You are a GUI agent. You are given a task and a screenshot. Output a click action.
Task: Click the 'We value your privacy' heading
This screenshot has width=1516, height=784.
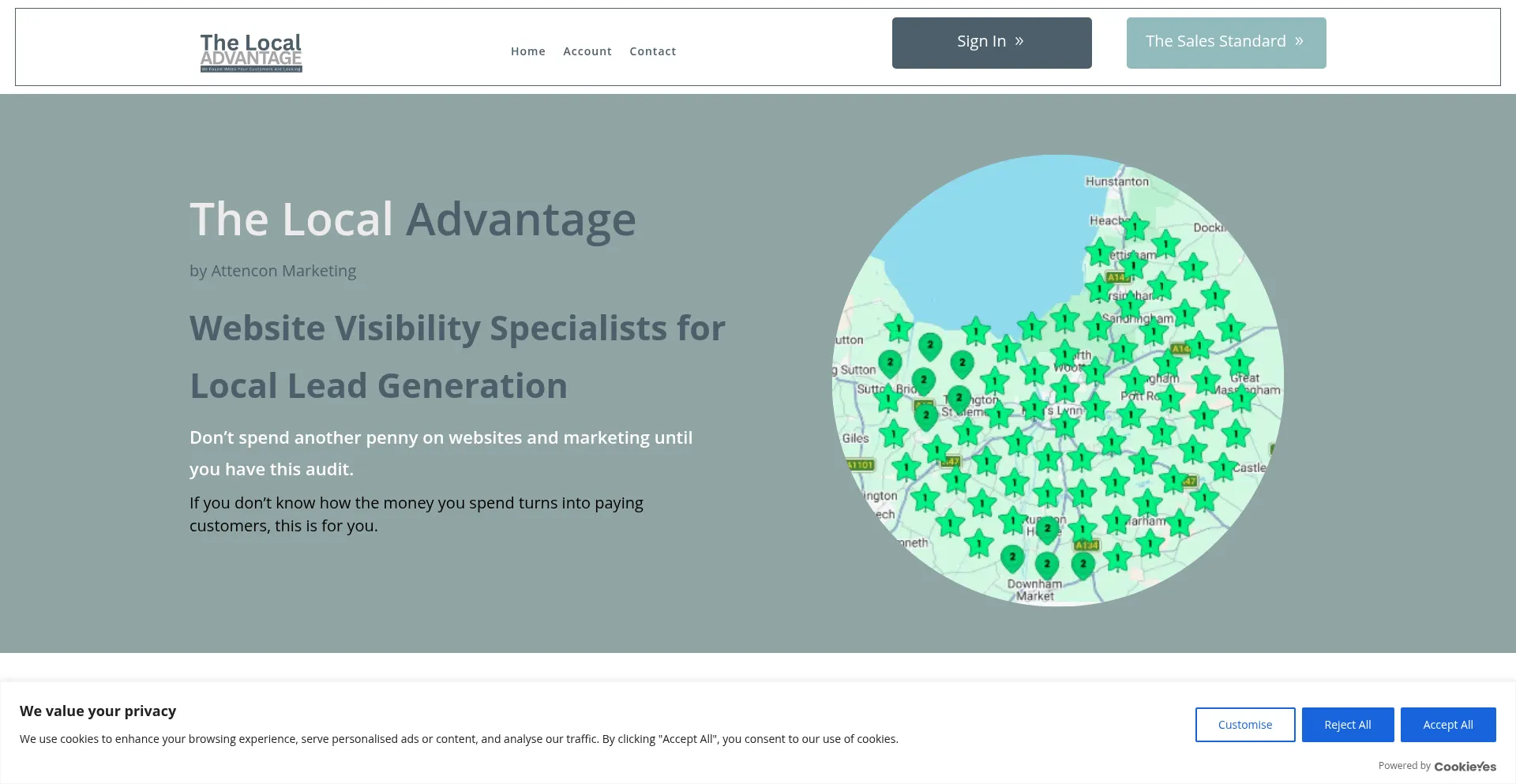98,711
